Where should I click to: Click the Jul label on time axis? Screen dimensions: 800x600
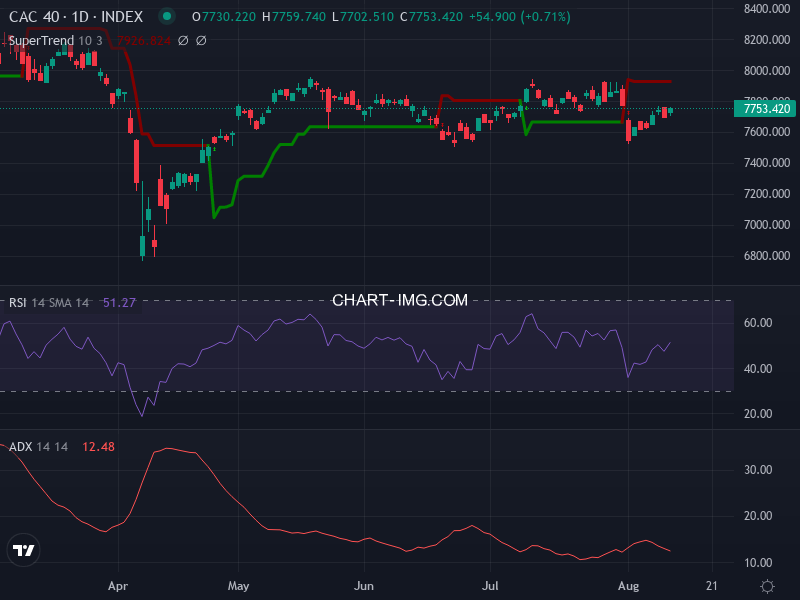[x=490, y=586]
